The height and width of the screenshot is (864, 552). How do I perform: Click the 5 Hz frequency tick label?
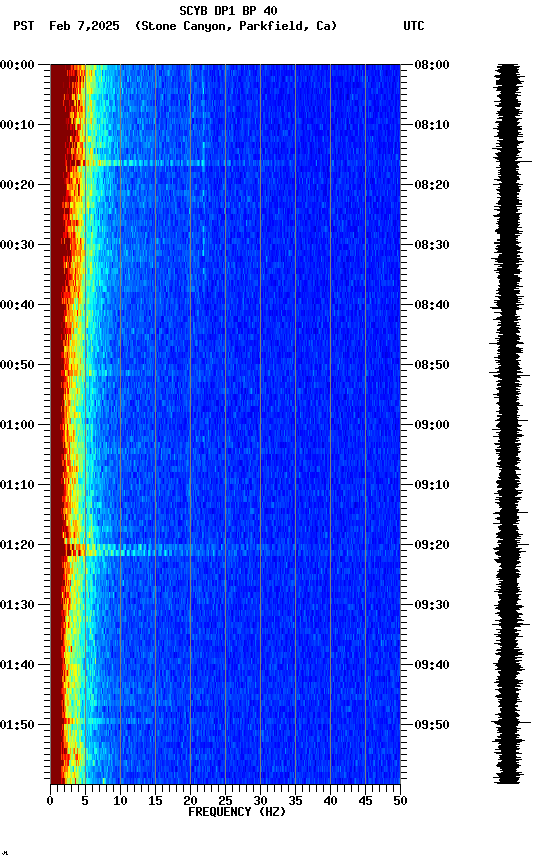[x=85, y=801]
